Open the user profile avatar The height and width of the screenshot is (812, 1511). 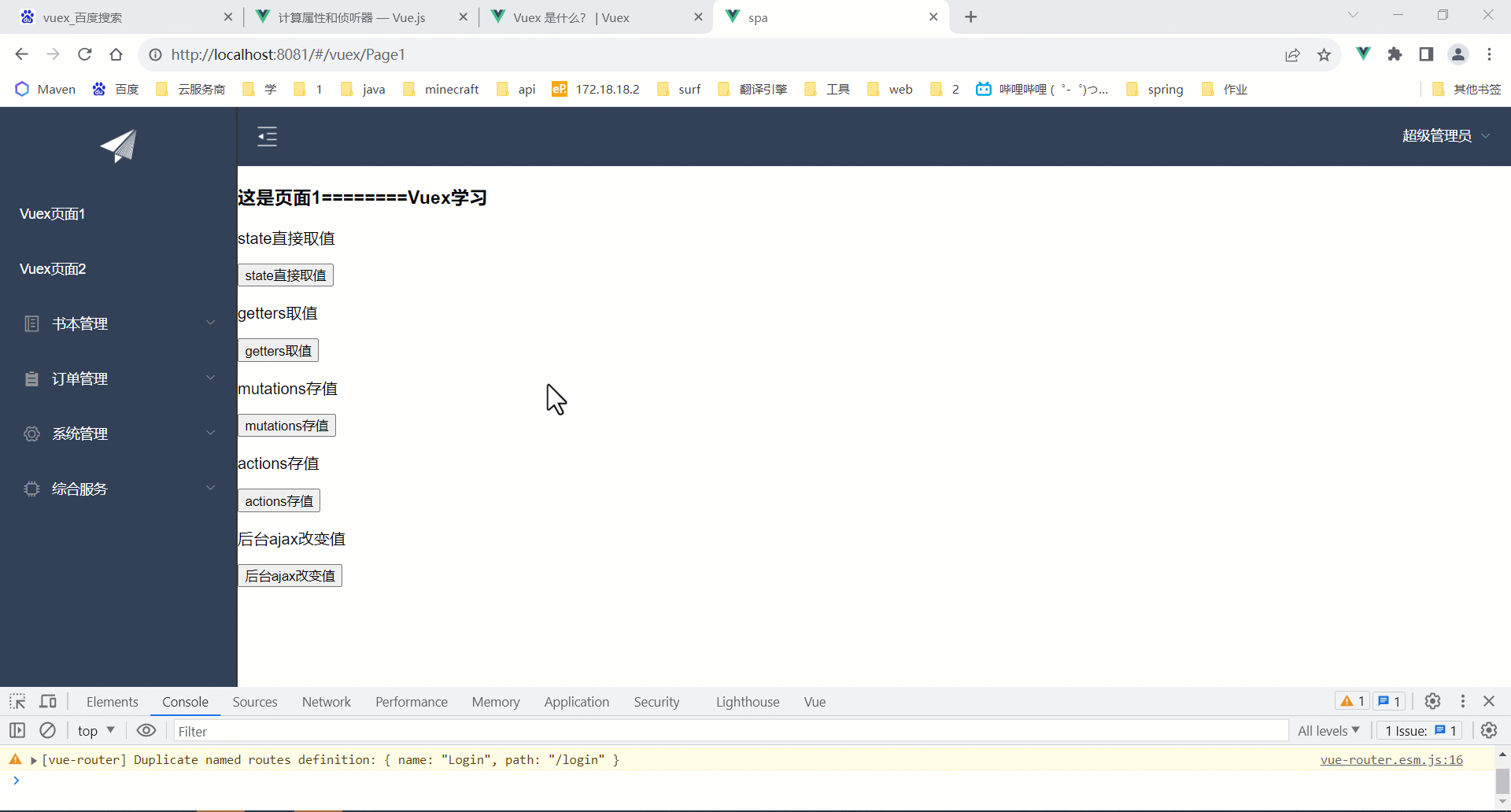pos(1458,54)
